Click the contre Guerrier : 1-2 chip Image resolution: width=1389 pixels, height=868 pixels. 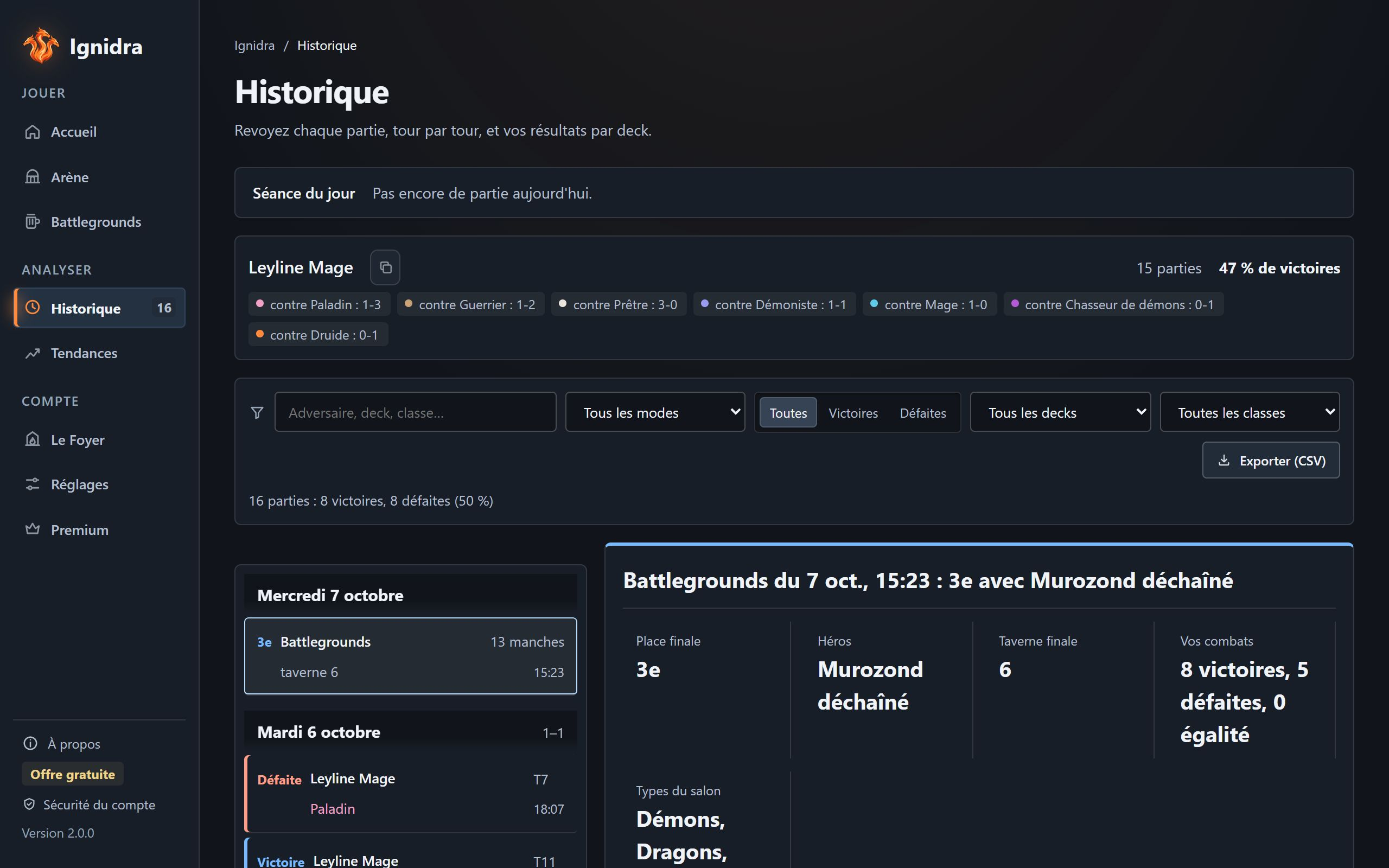pyautogui.click(x=470, y=304)
